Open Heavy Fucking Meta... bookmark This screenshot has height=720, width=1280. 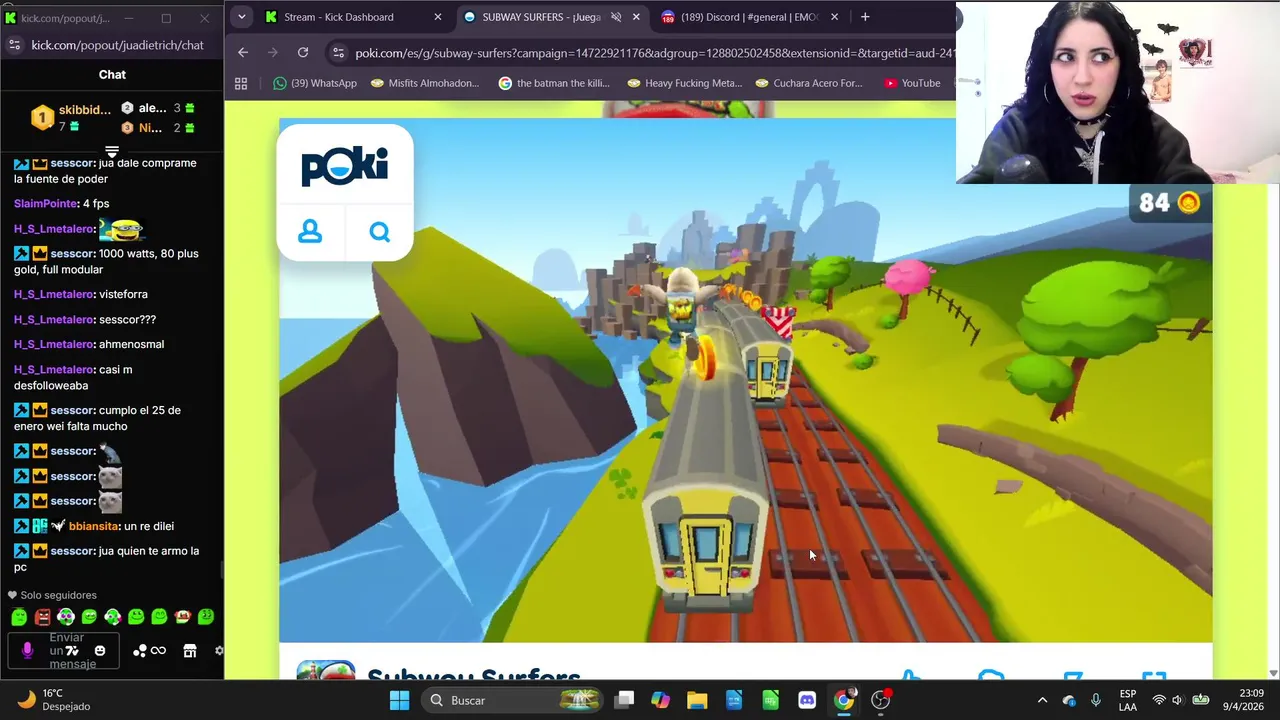683,83
